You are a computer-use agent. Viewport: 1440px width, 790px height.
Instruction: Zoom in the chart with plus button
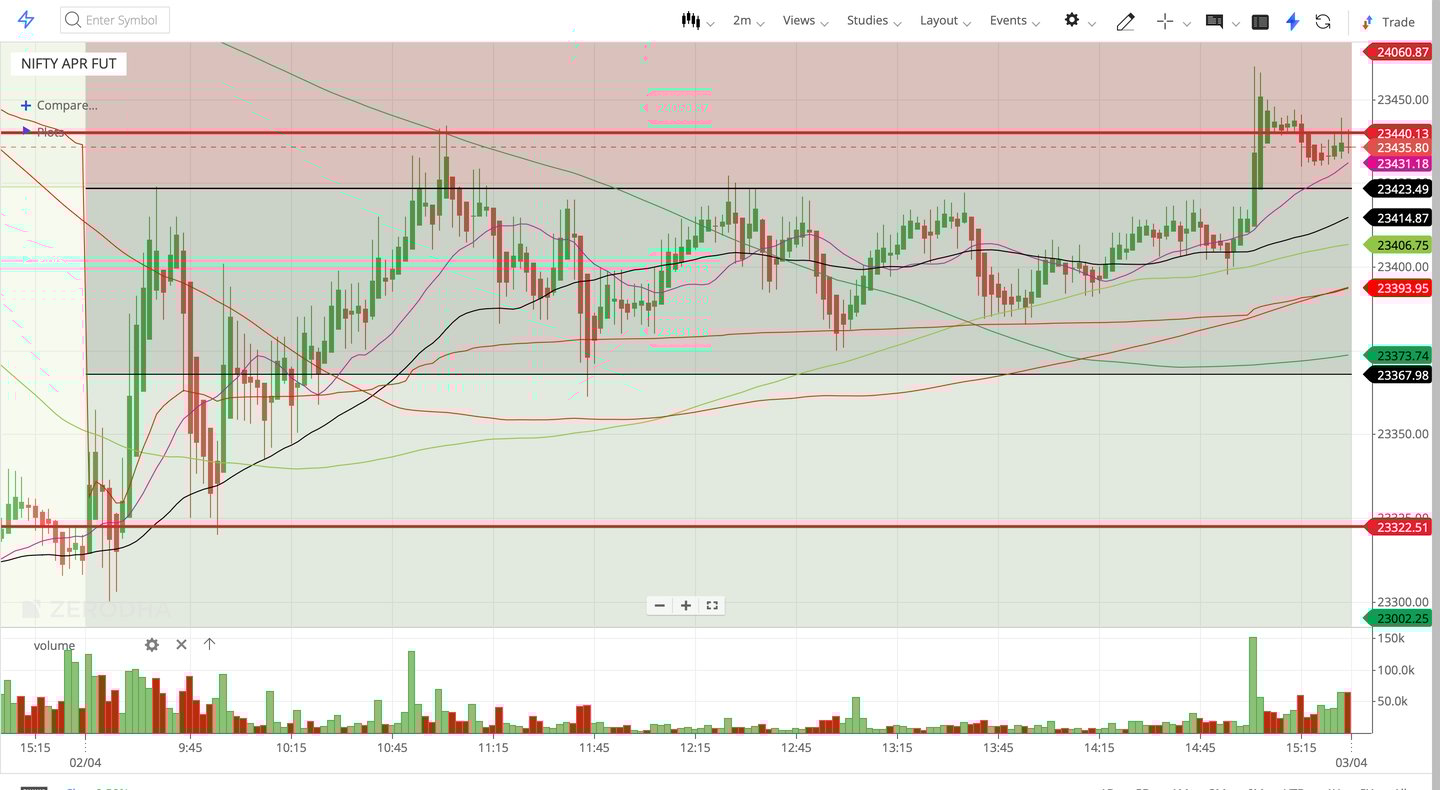tap(686, 605)
